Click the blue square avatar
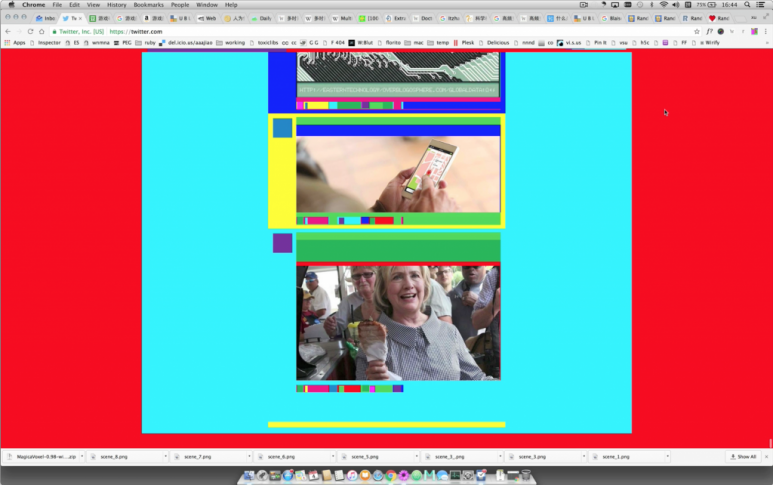Screen dimensions: 773x485 [283, 128]
